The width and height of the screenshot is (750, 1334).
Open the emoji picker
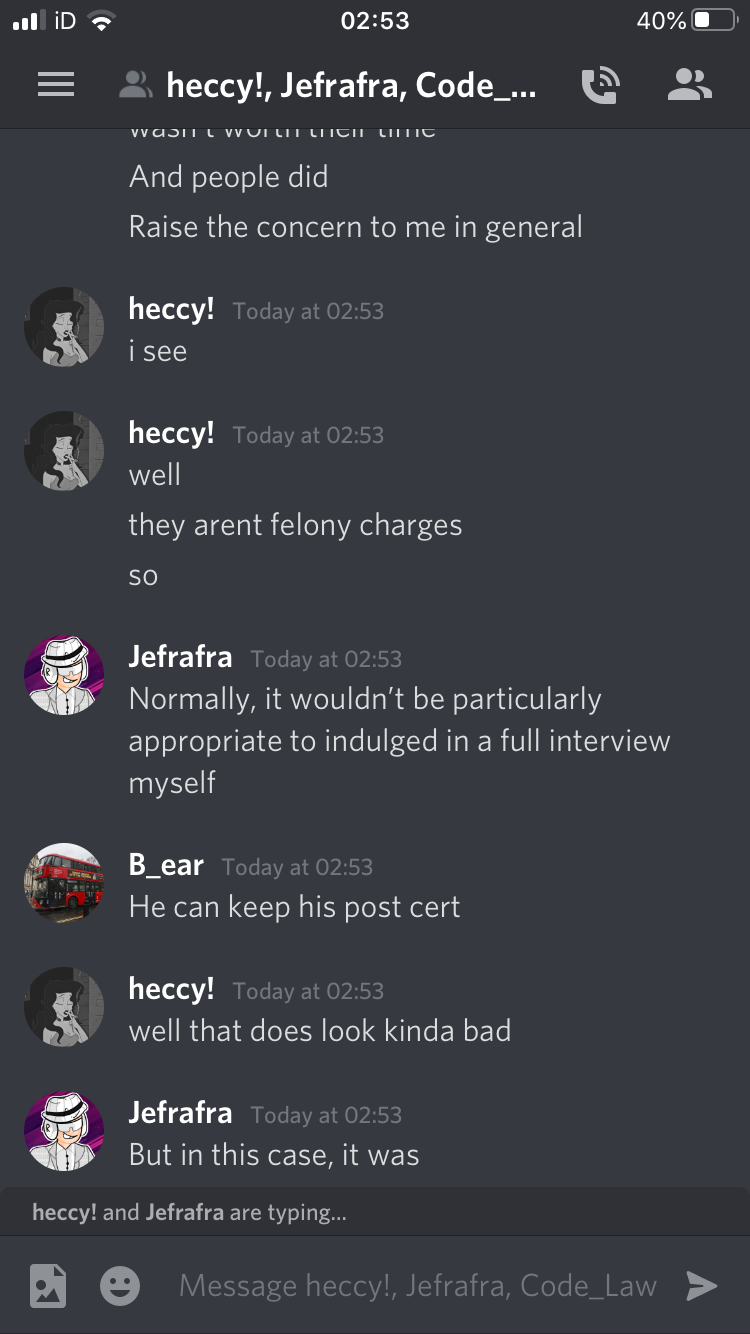coord(120,1286)
